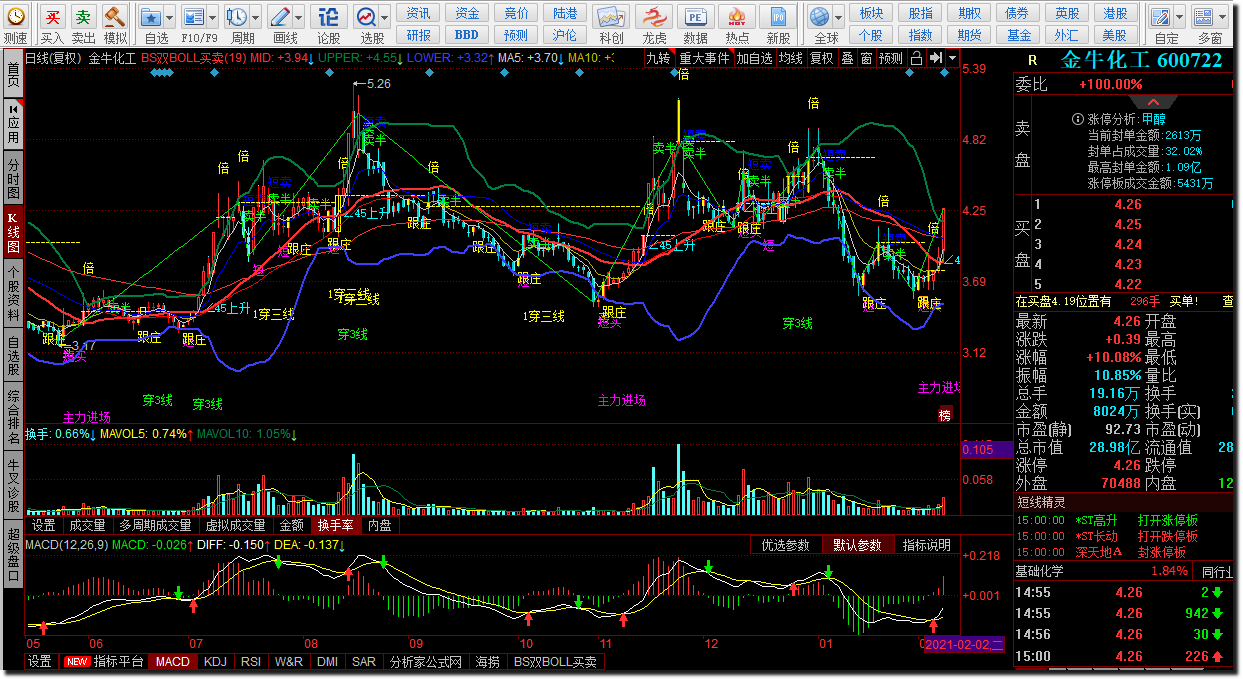Open the 个股资料 side tab
Screen dimensions: 1243x679
pos(13,294)
